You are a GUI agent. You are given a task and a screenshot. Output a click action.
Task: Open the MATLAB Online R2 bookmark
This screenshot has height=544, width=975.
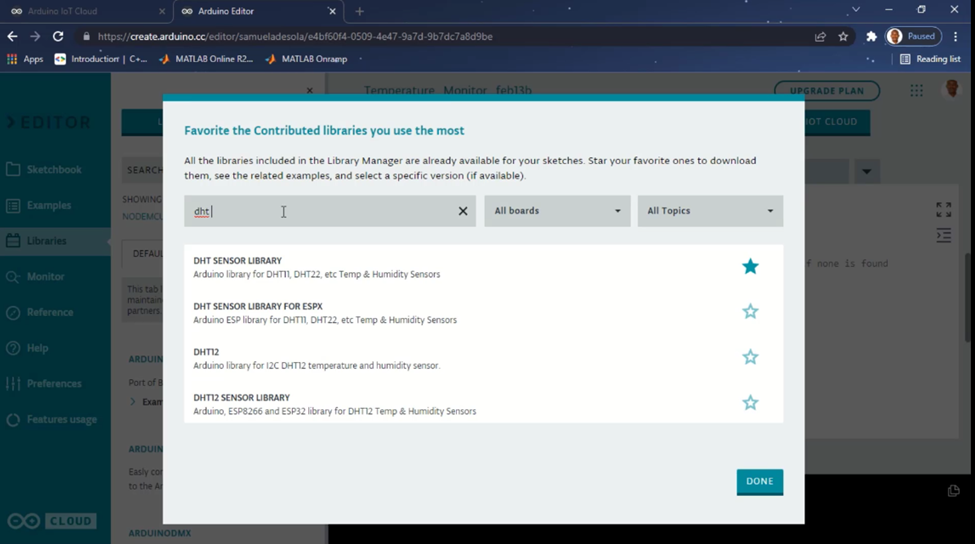pos(206,59)
